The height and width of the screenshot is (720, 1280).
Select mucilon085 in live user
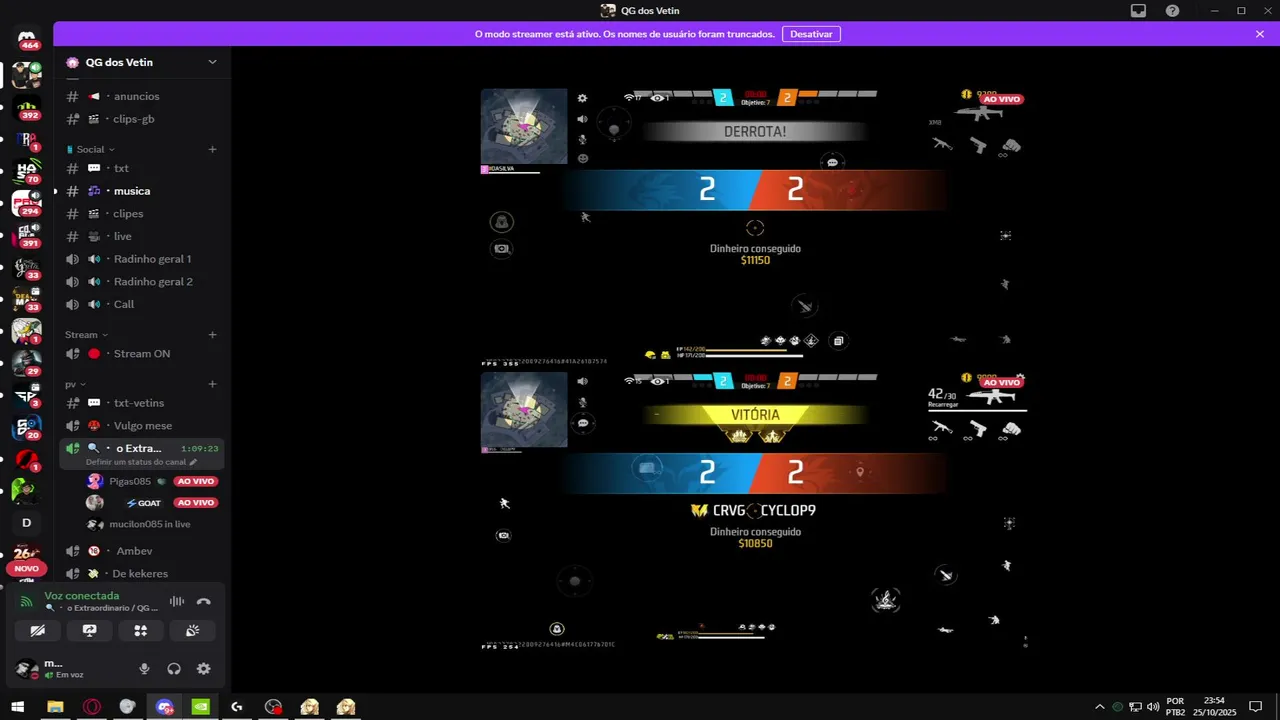point(150,524)
